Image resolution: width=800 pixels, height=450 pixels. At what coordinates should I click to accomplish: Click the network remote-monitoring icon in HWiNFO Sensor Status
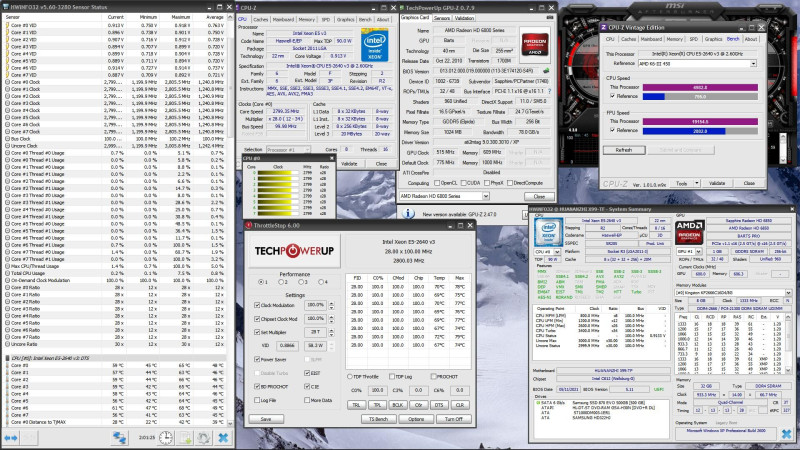click(x=119, y=438)
